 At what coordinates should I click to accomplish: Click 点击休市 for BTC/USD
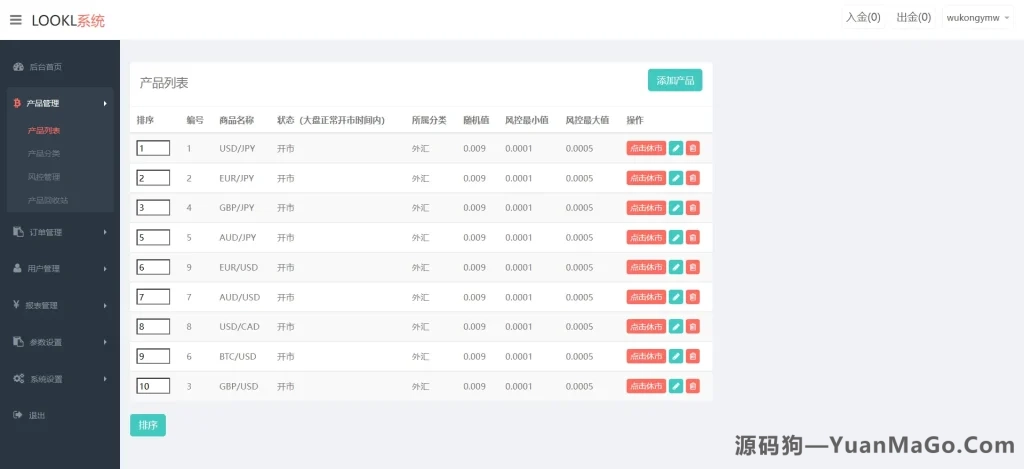point(646,356)
